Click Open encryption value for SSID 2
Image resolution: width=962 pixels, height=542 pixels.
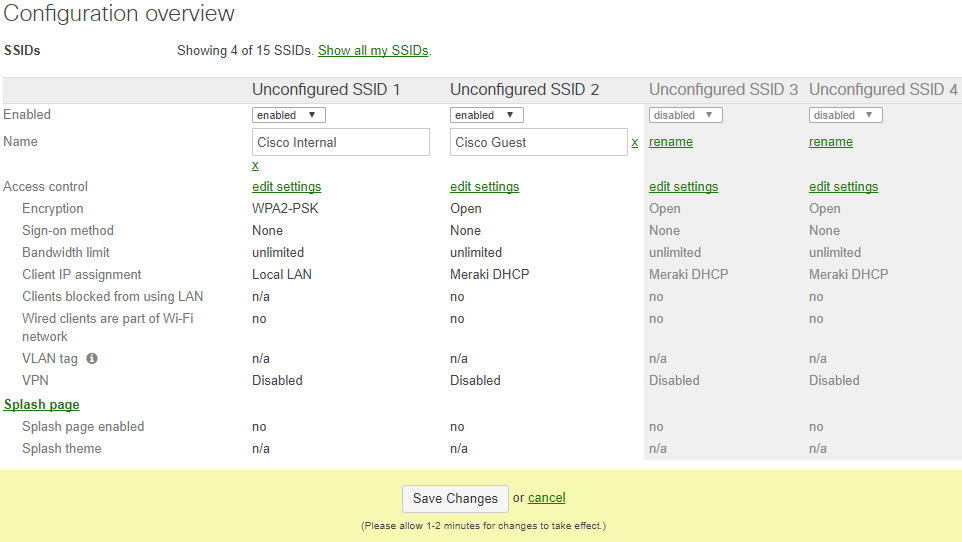tap(466, 209)
